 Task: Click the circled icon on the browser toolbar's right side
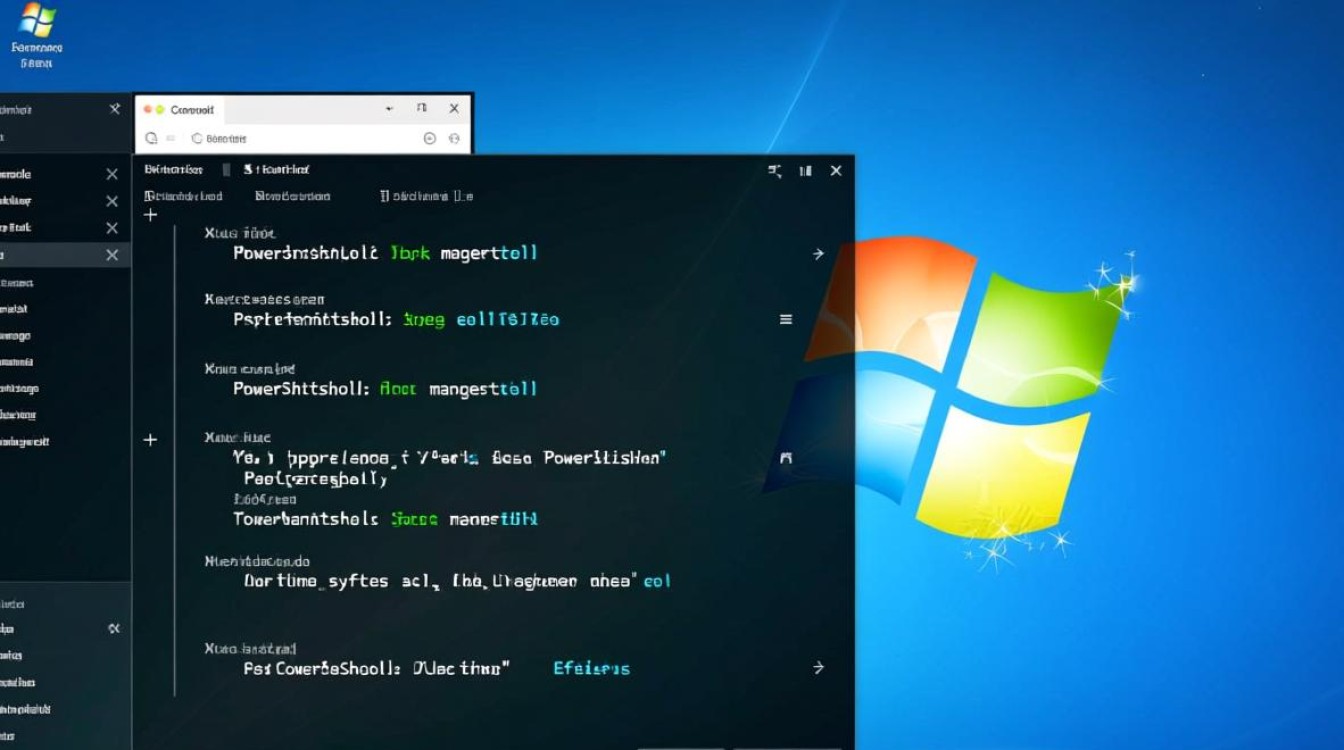432,137
